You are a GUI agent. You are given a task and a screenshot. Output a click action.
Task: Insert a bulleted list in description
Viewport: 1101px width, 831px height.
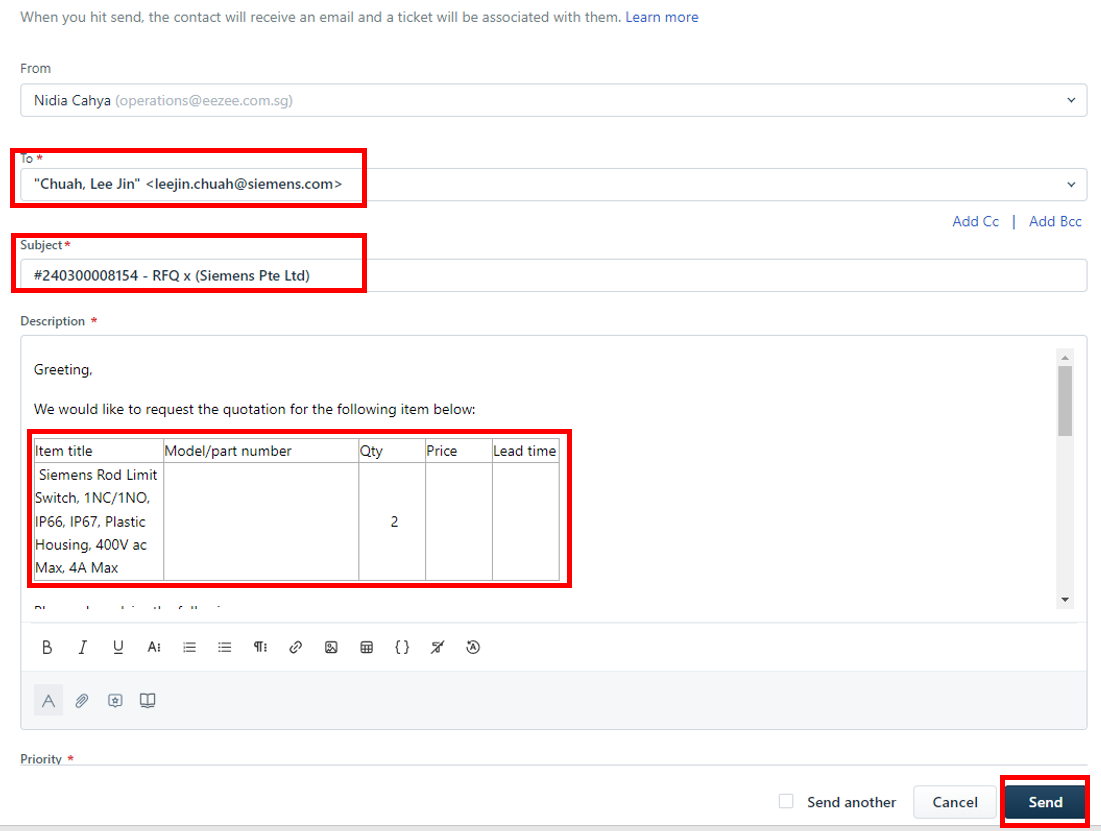point(225,647)
